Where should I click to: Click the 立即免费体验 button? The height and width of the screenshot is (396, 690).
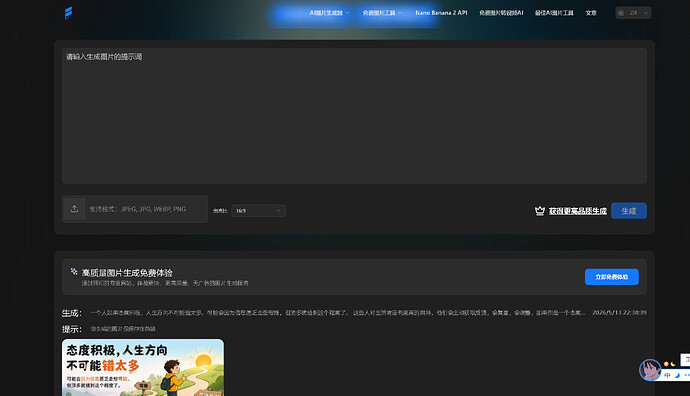(612, 277)
